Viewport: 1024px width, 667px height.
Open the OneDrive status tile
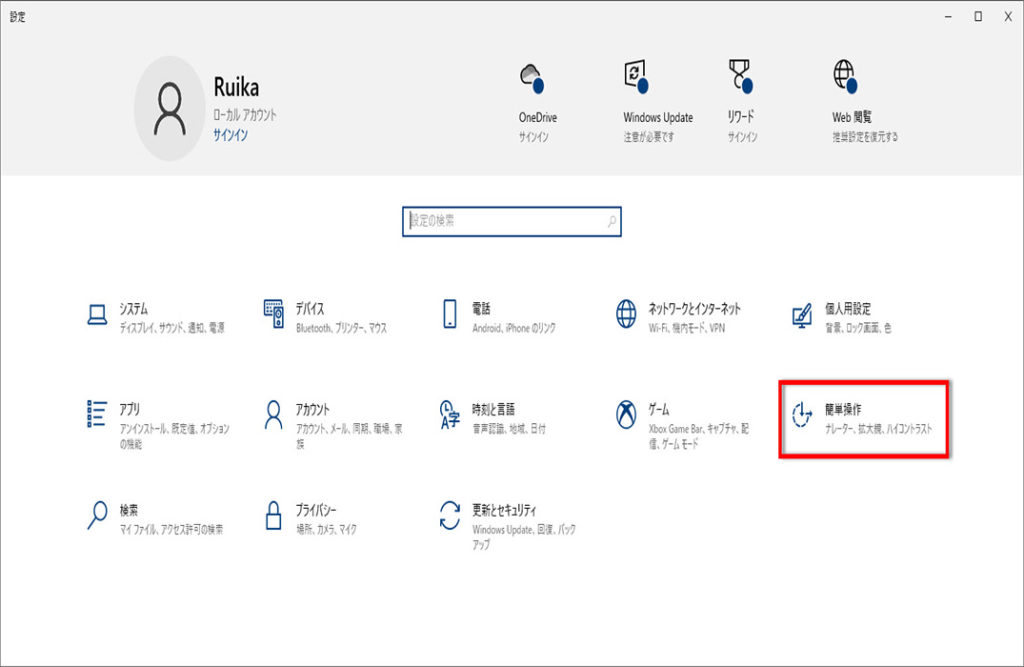(x=537, y=100)
